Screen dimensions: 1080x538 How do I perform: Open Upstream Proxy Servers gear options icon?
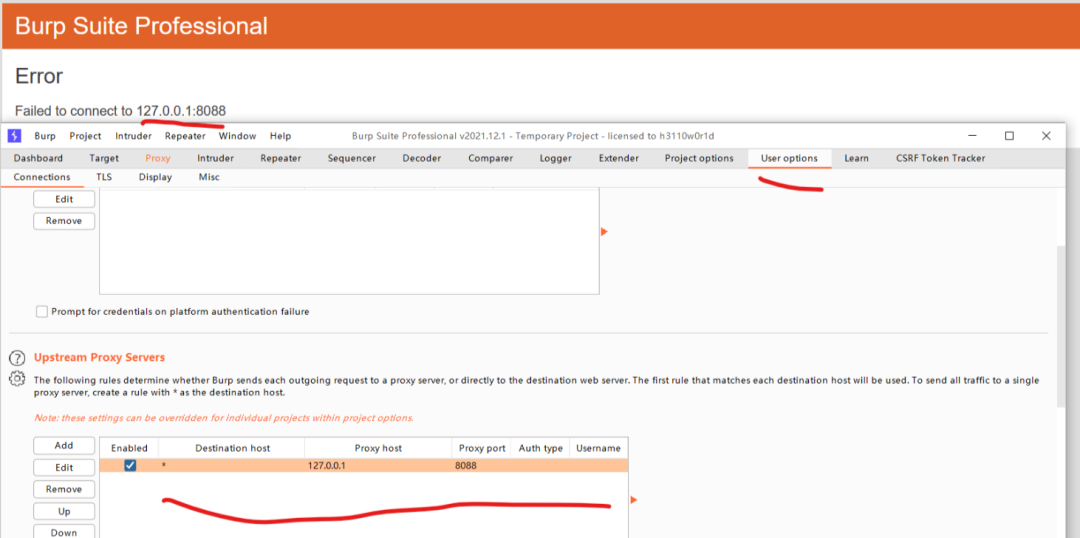(x=17, y=378)
